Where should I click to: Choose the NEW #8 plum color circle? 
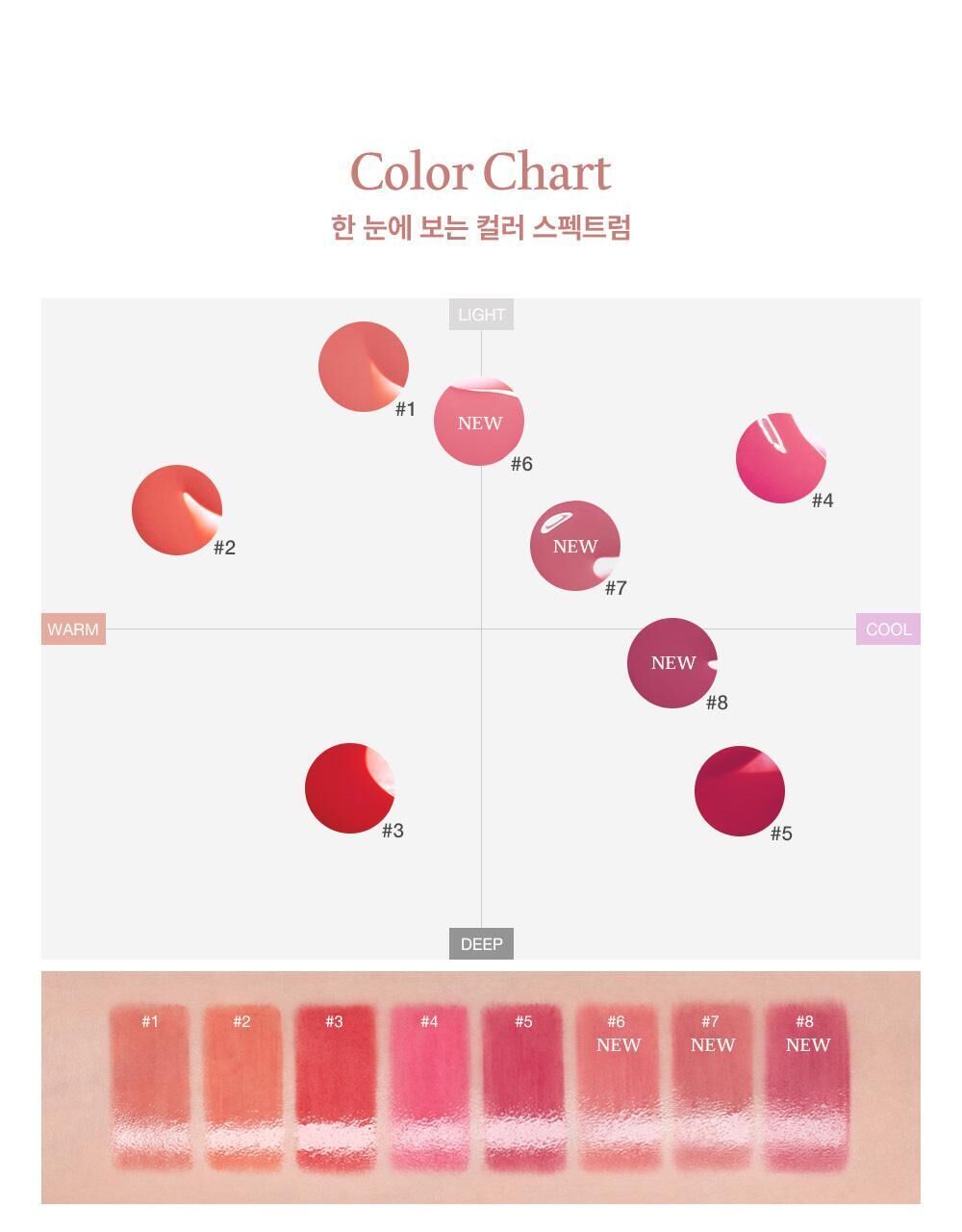(672, 663)
